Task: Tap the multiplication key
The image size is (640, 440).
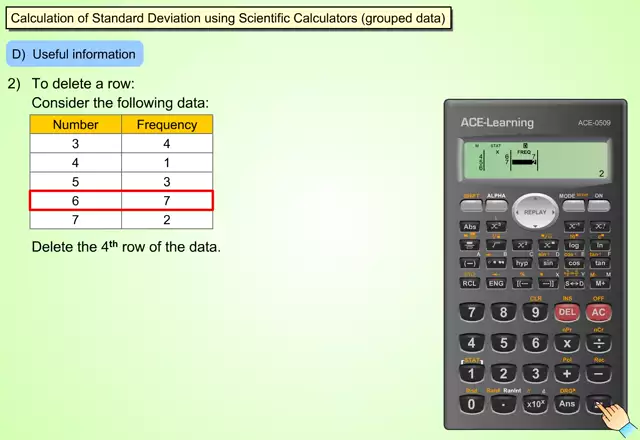Action: point(567,343)
